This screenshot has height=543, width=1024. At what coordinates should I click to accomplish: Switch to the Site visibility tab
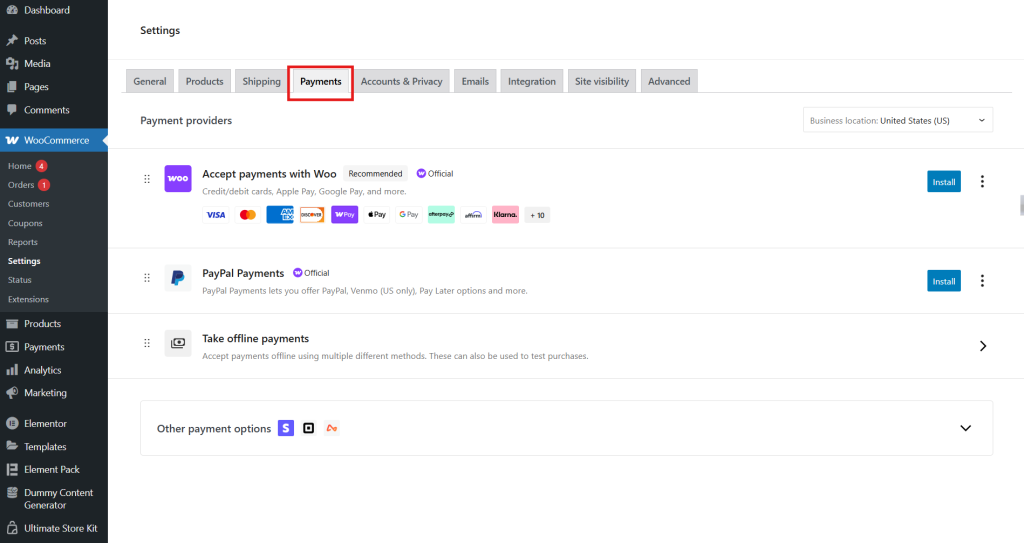601,81
